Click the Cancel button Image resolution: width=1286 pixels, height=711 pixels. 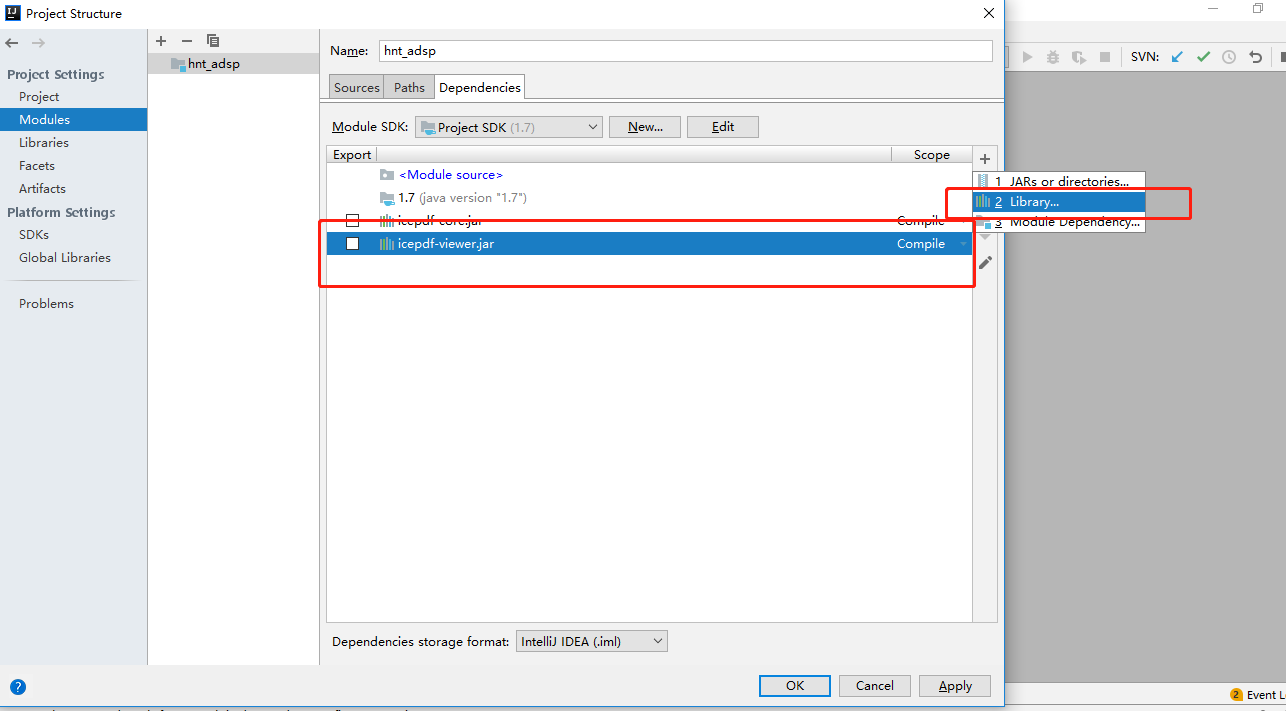(x=875, y=686)
